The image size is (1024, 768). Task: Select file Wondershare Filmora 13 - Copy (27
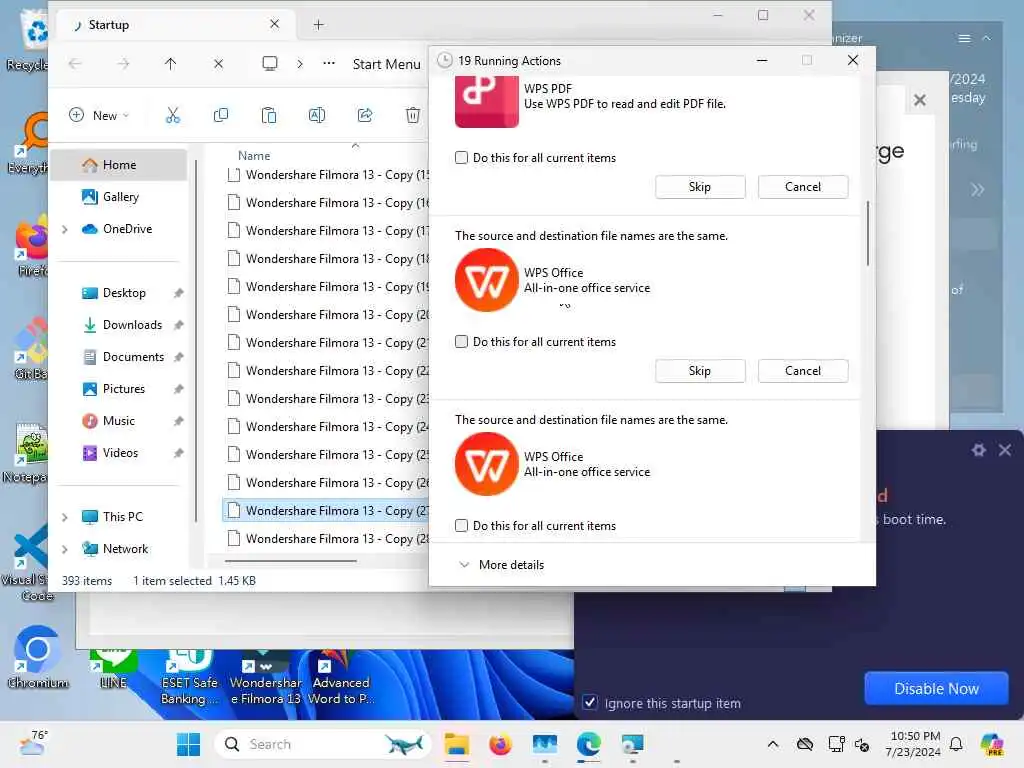pyautogui.click(x=325, y=511)
